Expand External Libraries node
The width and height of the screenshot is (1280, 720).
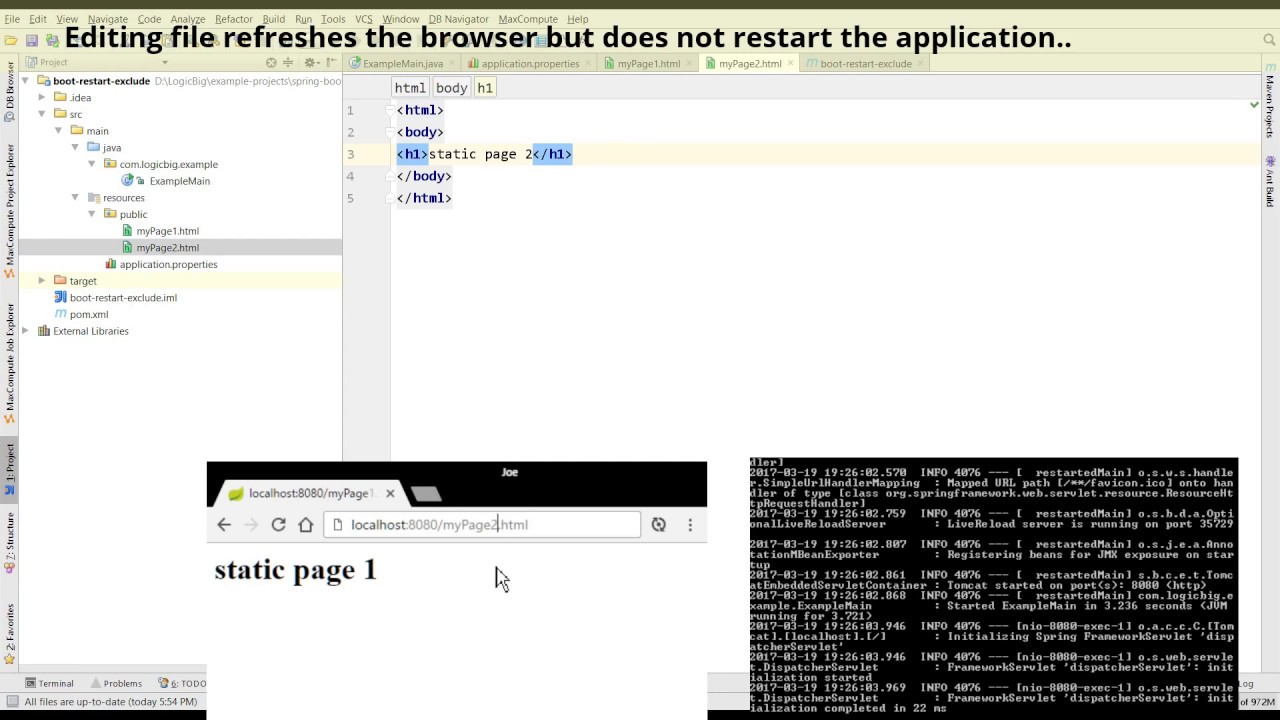tap(26, 331)
